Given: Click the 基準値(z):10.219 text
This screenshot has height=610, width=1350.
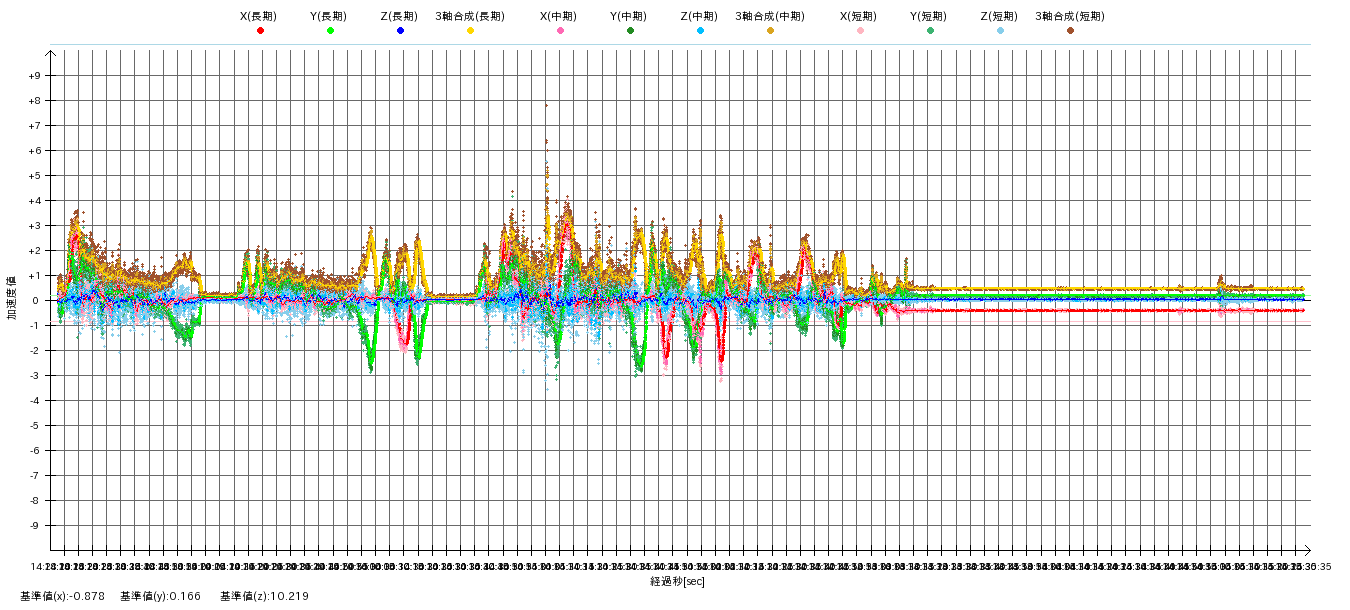Looking at the screenshot, I should 265,597.
